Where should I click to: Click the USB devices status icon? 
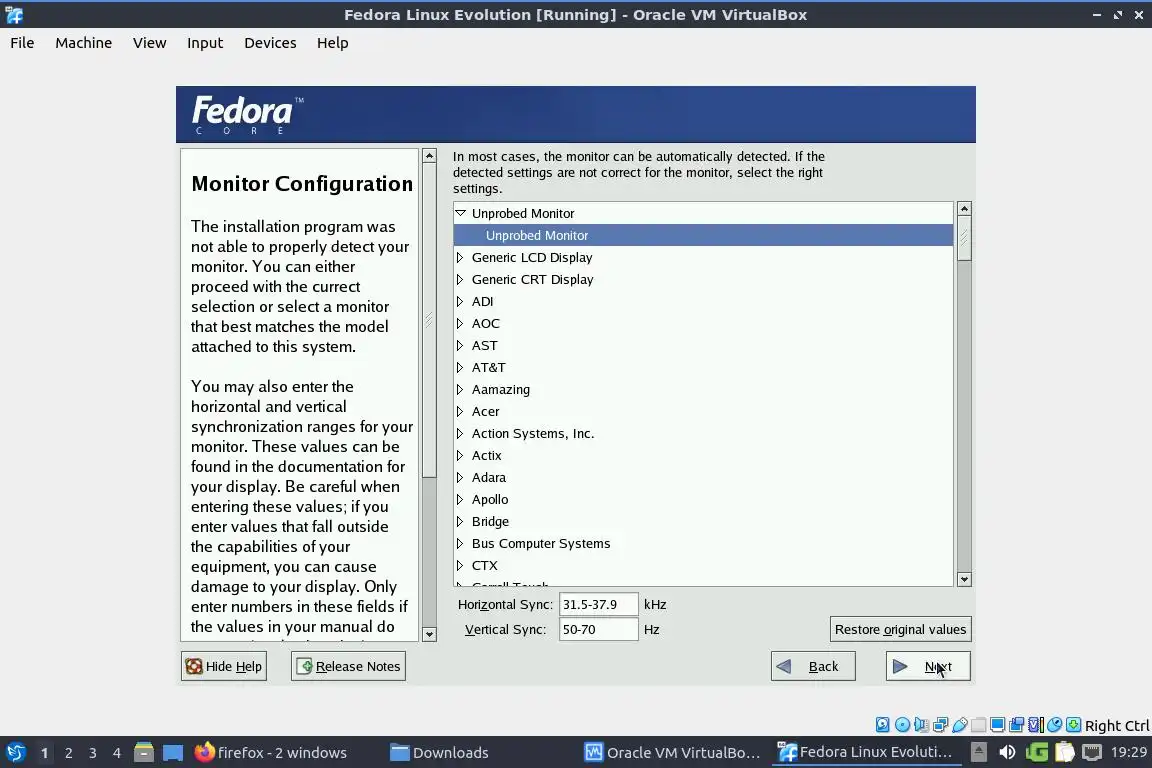(960, 725)
